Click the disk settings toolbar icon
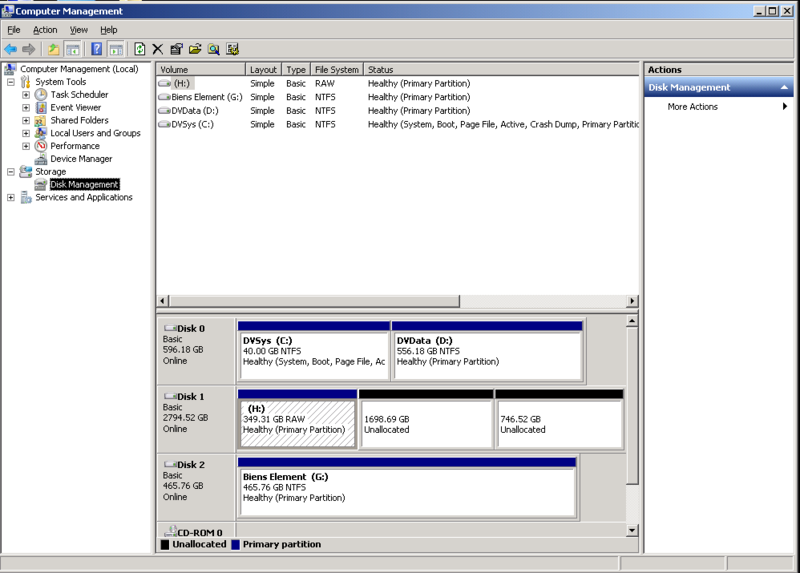This screenshot has height=573, width=800. (233, 49)
